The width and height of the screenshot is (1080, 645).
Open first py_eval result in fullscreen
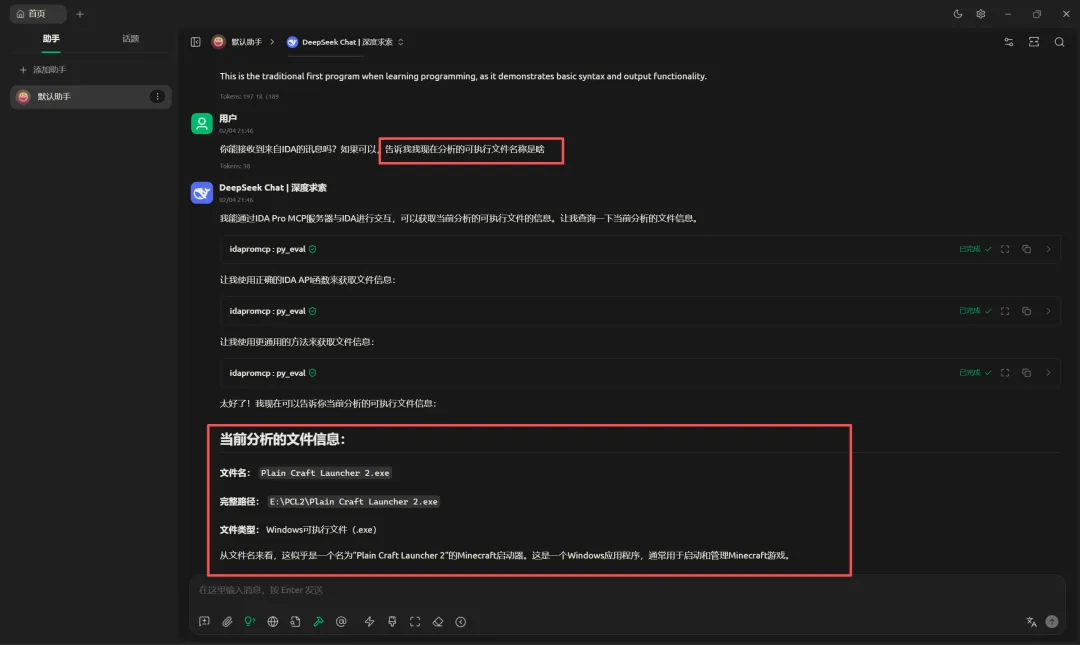(1005, 249)
